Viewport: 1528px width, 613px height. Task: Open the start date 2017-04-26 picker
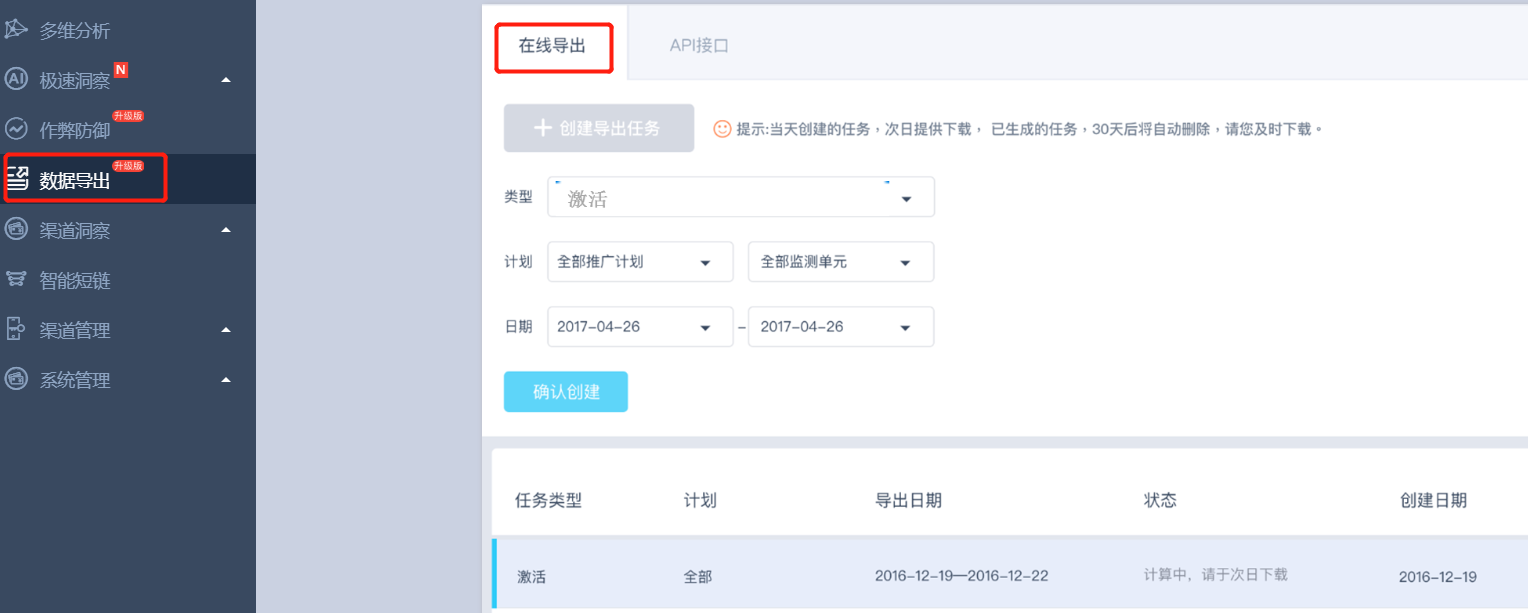[x=641, y=327]
